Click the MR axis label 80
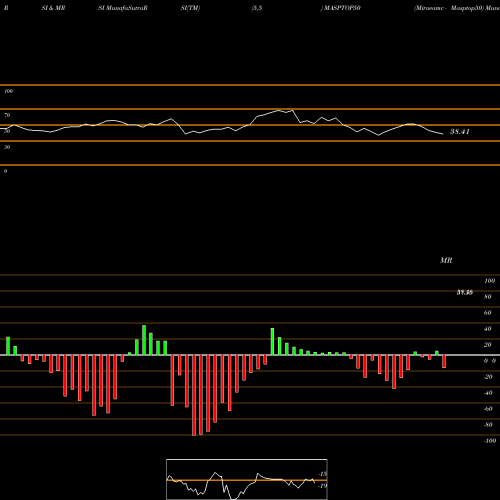This screenshot has height=500, width=500. tap(488, 297)
